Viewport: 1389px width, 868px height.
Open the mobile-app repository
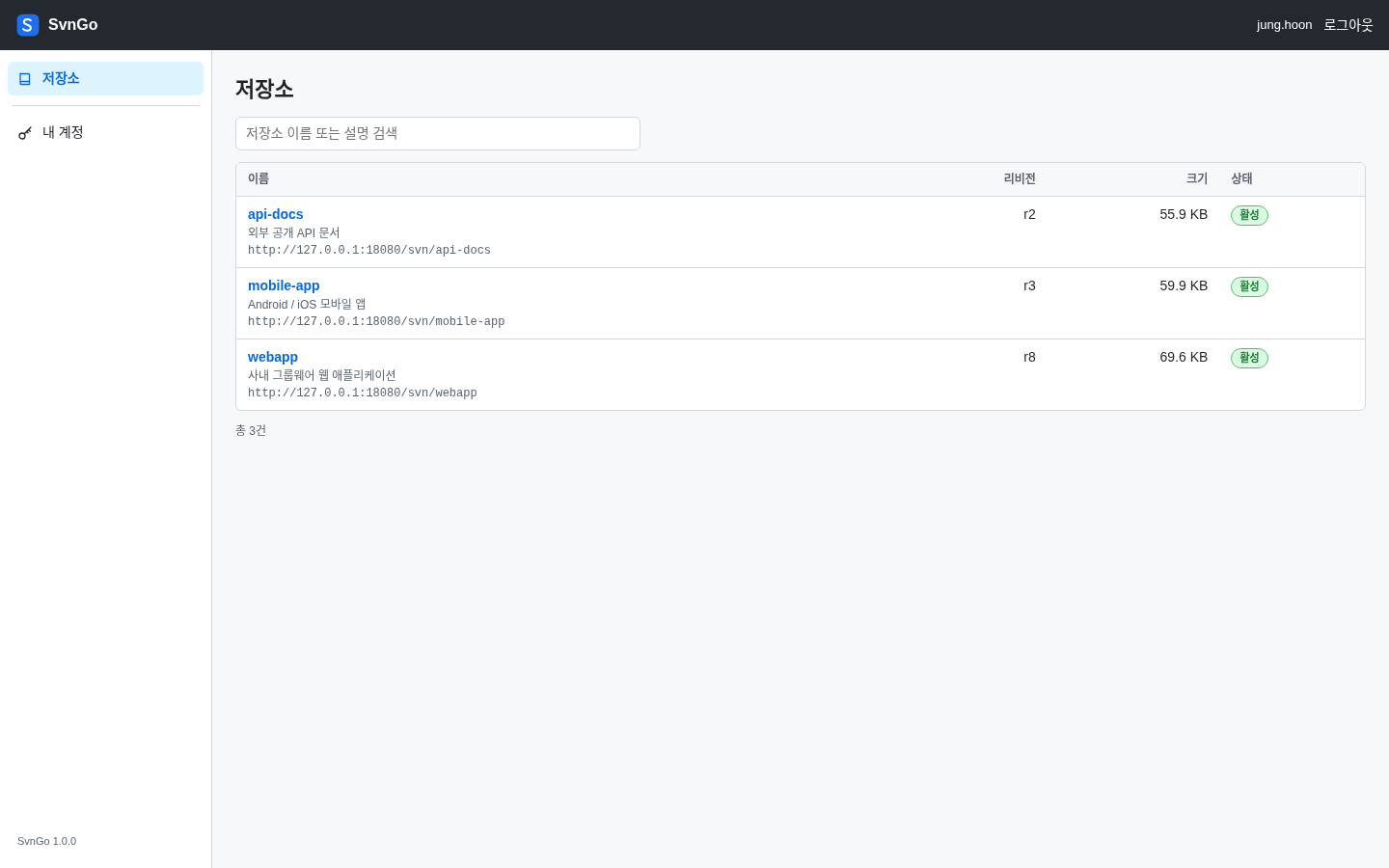tap(284, 285)
